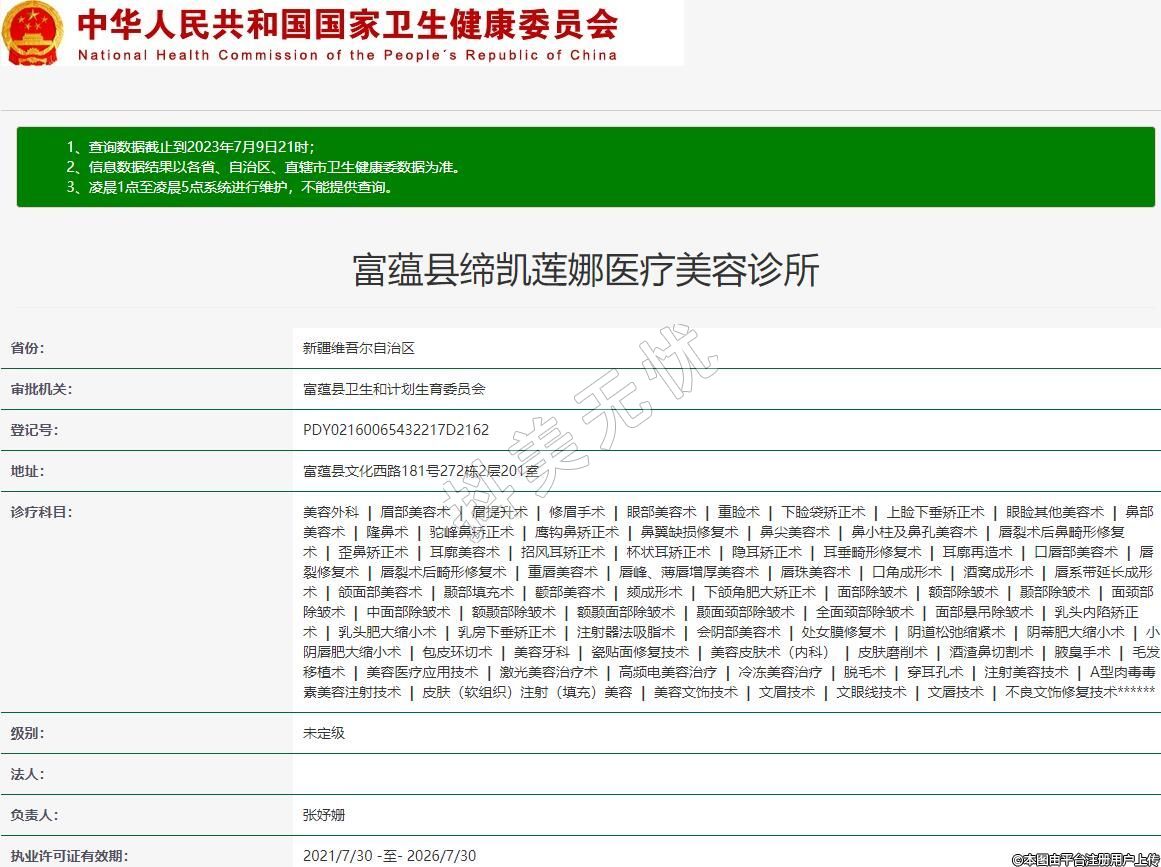
Task: Click the province value 新疆维吾尔自治区
Action: tap(358, 348)
